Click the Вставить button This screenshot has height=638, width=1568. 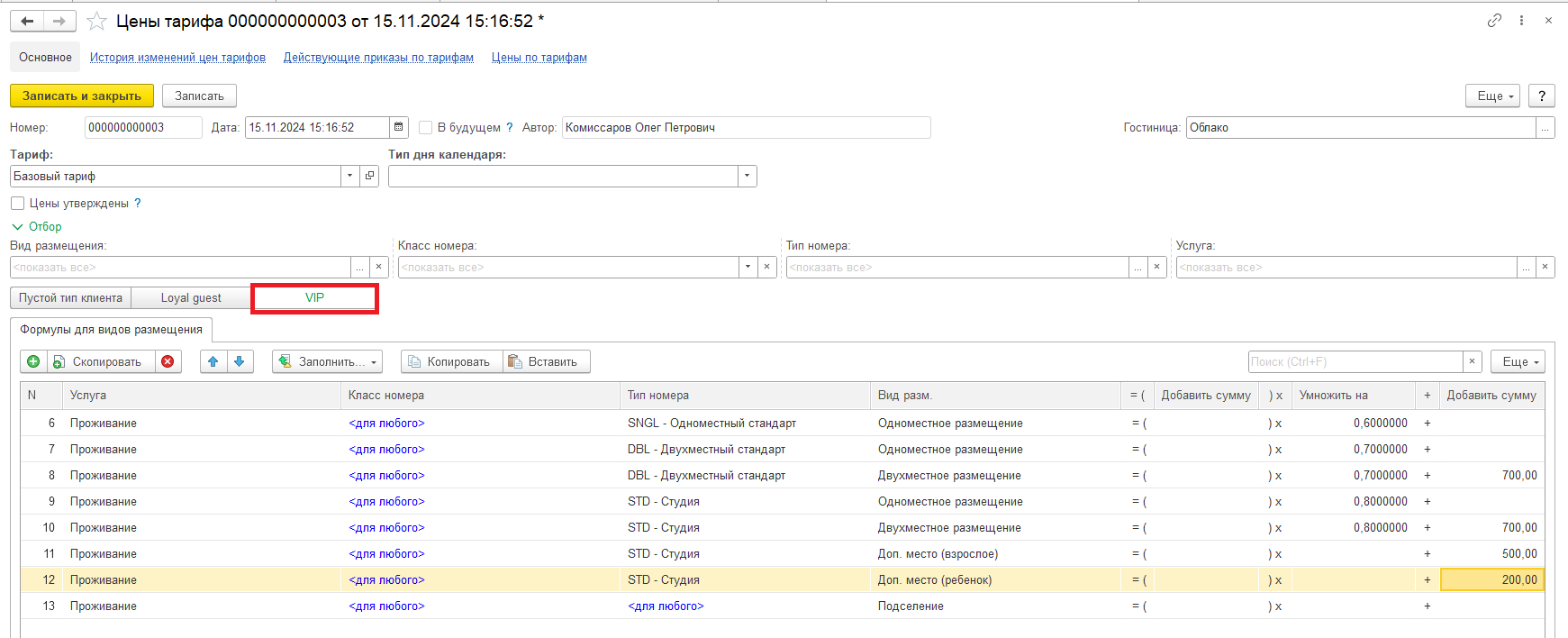coord(547,361)
